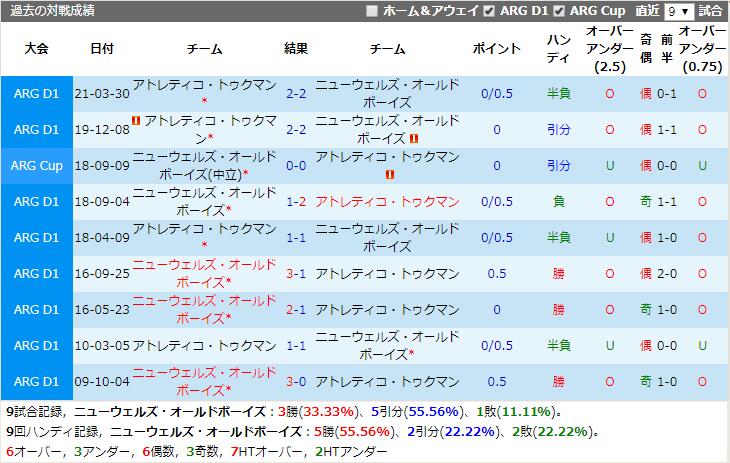Open the 2-2 result of 21-03-30 match
The width and height of the screenshot is (730, 463).
[296, 94]
